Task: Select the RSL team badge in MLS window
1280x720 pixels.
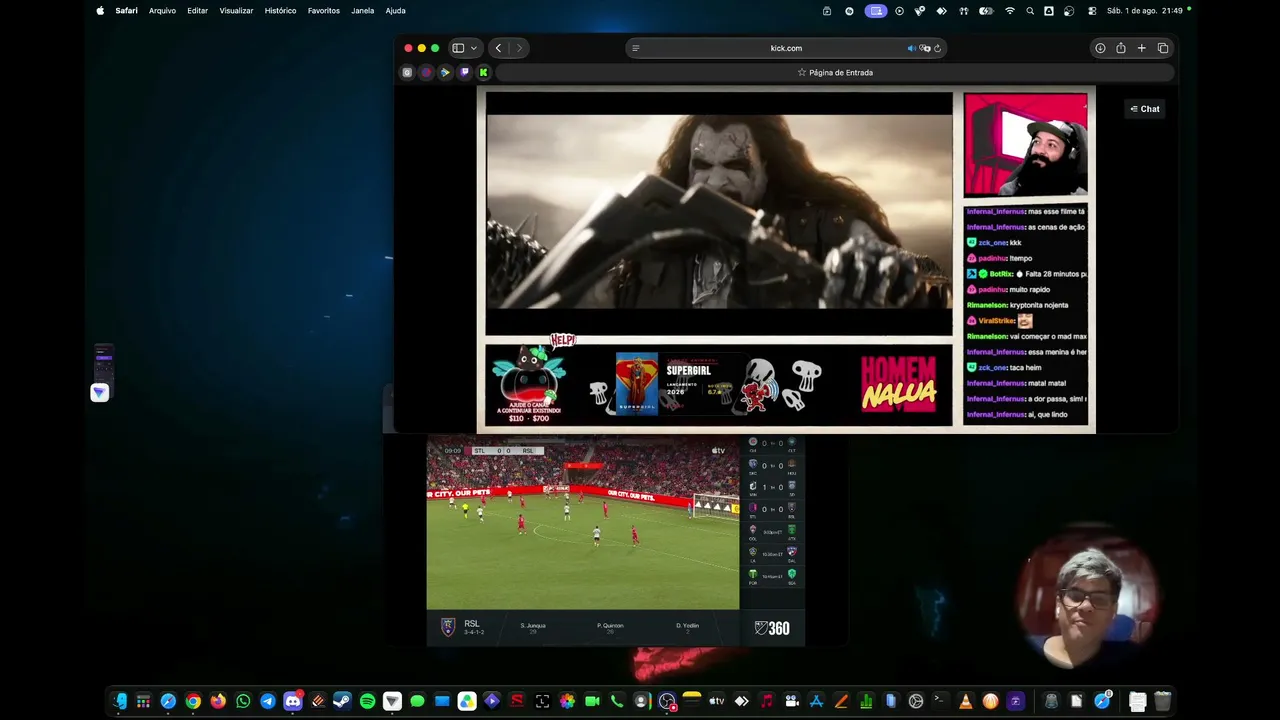Action: click(x=448, y=627)
